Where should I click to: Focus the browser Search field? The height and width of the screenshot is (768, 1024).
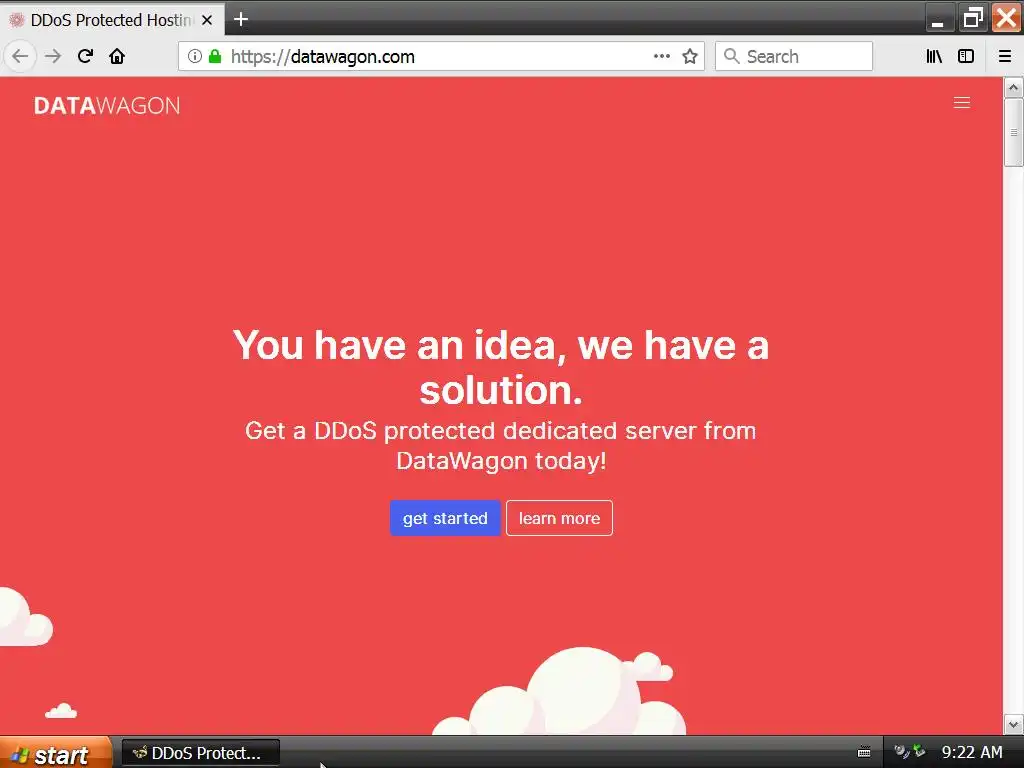click(794, 57)
